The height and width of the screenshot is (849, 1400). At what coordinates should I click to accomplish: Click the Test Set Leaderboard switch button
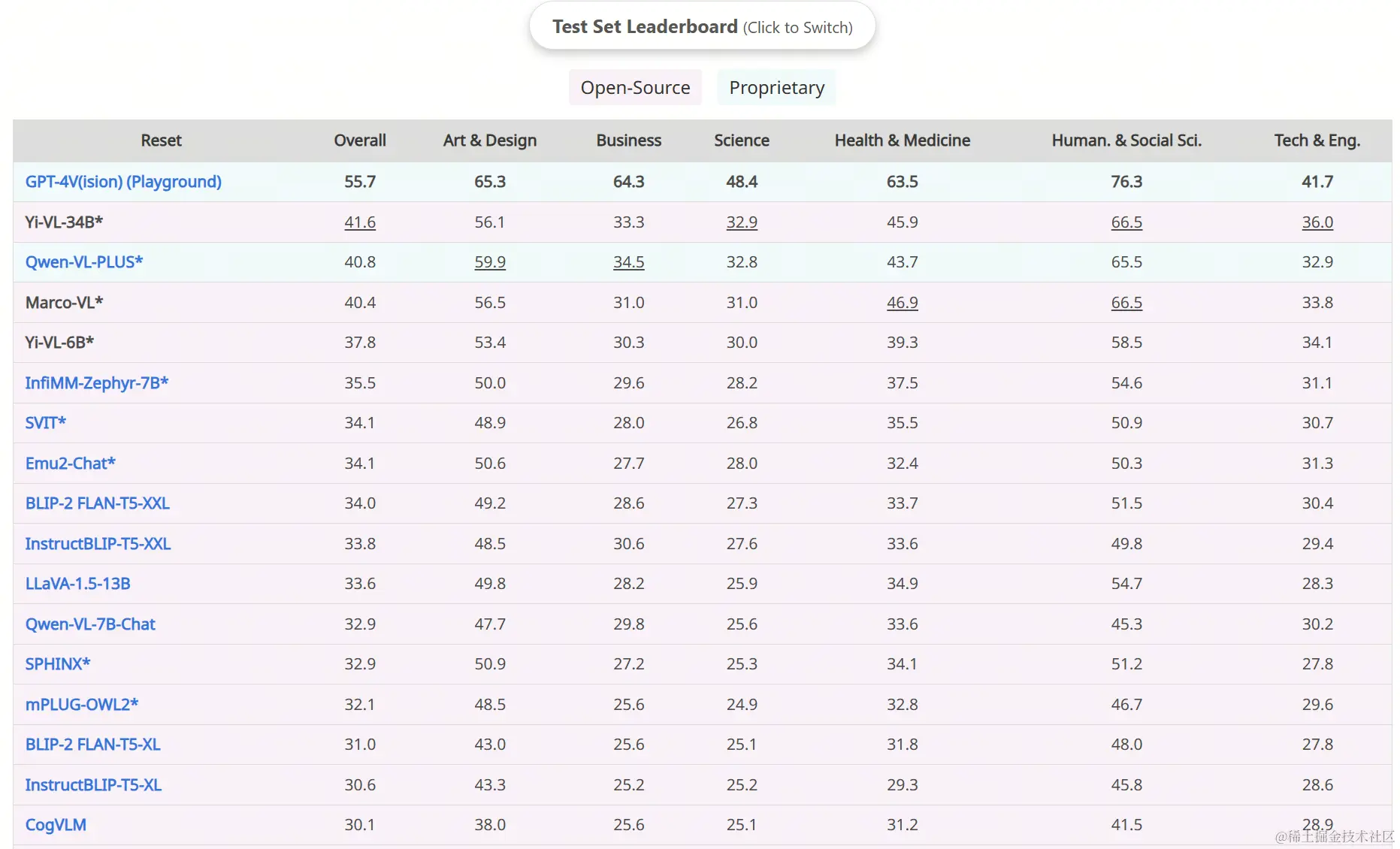702,26
